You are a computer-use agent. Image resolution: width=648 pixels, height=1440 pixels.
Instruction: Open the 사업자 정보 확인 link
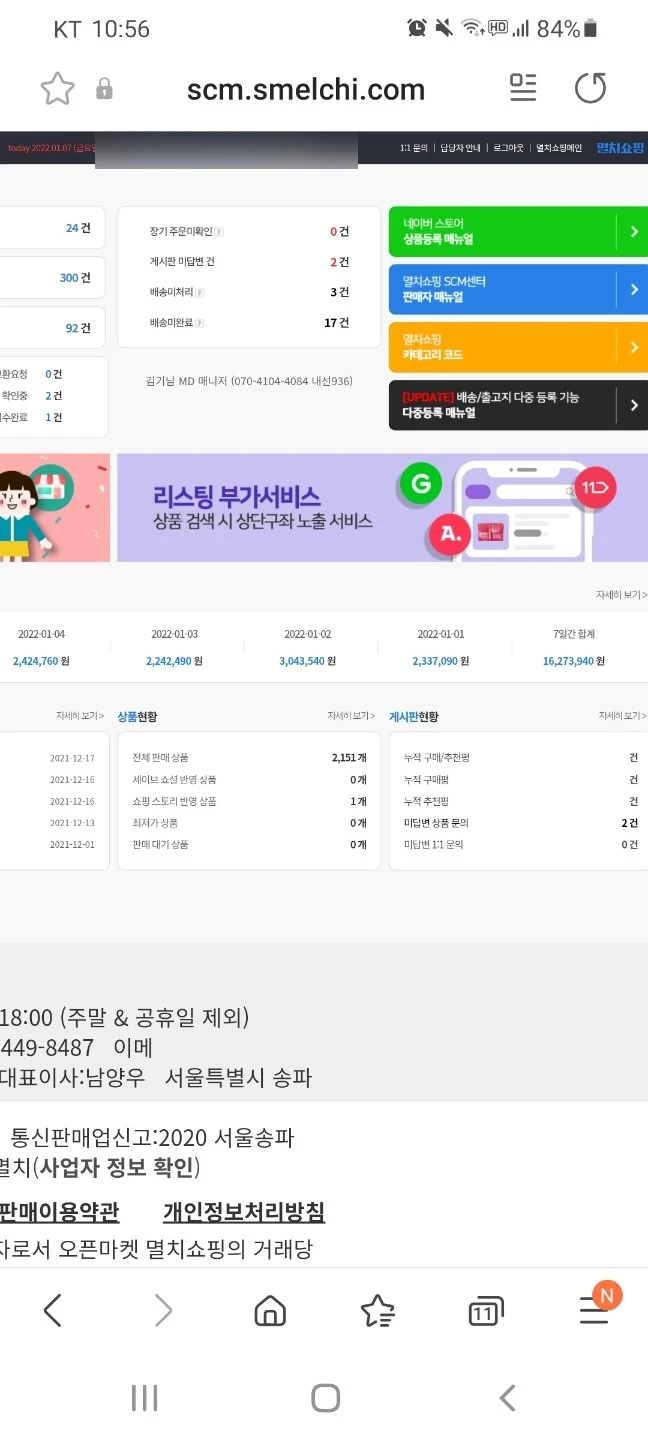click(x=119, y=1167)
